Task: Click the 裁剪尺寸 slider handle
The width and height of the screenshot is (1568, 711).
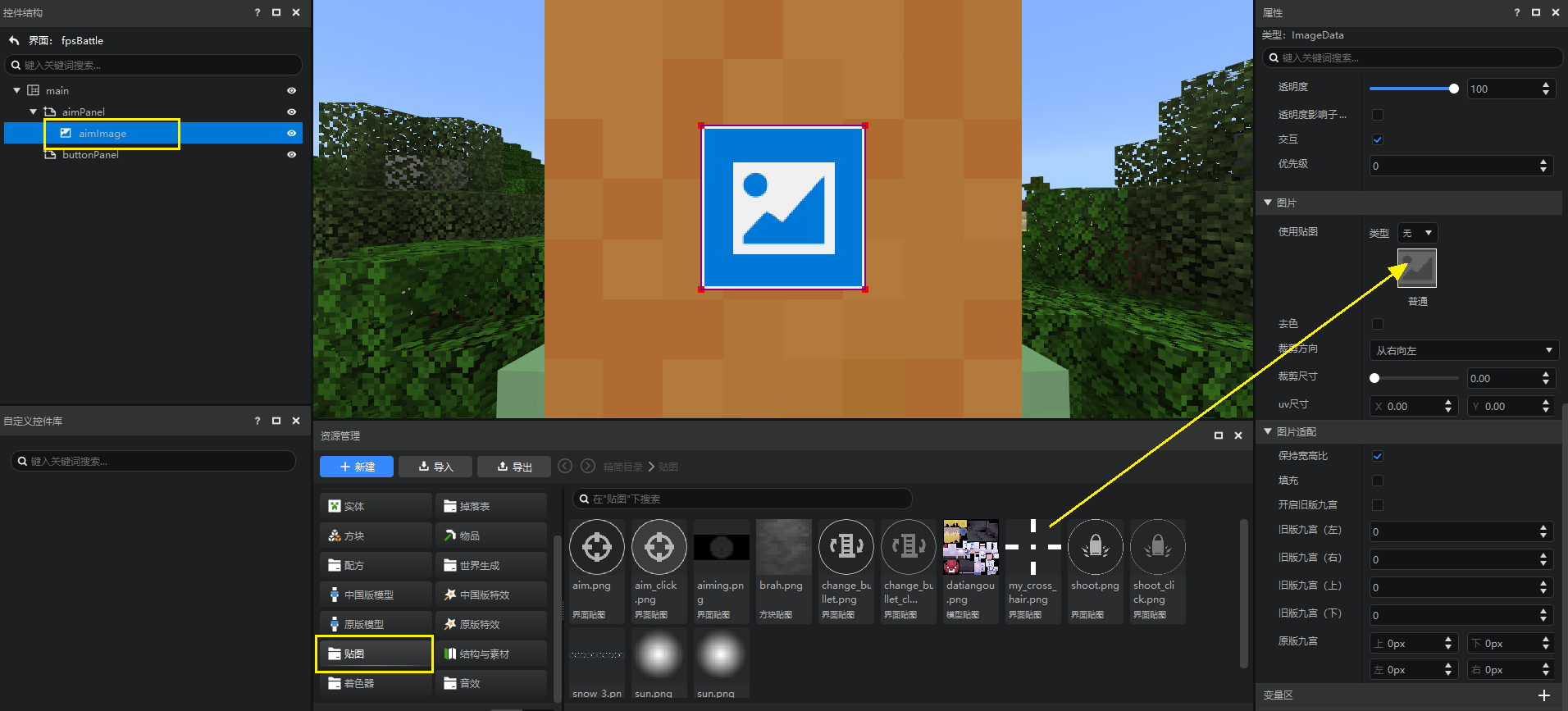Action: click(x=1374, y=378)
